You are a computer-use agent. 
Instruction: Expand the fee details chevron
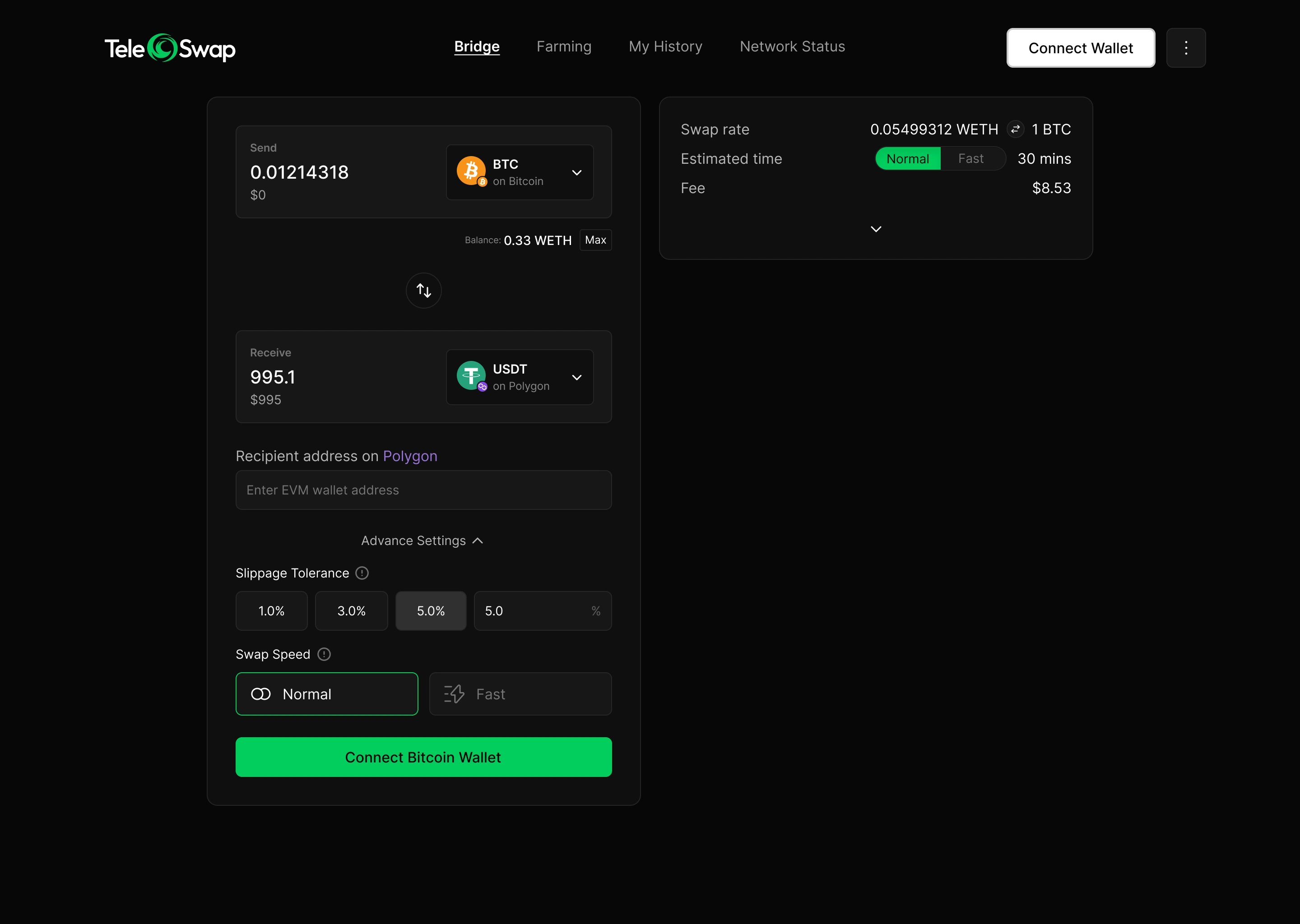pos(876,229)
